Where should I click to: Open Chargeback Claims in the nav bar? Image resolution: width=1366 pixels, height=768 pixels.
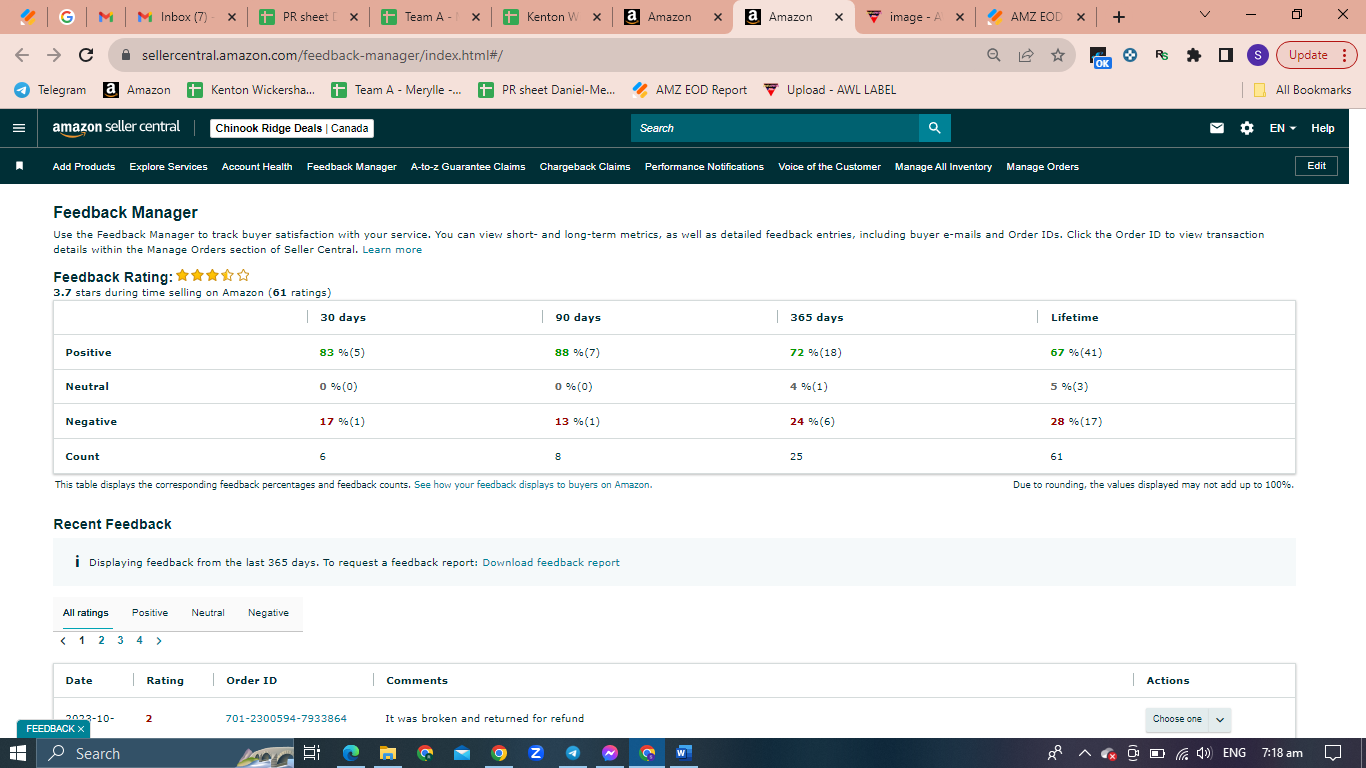(x=585, y=167)
